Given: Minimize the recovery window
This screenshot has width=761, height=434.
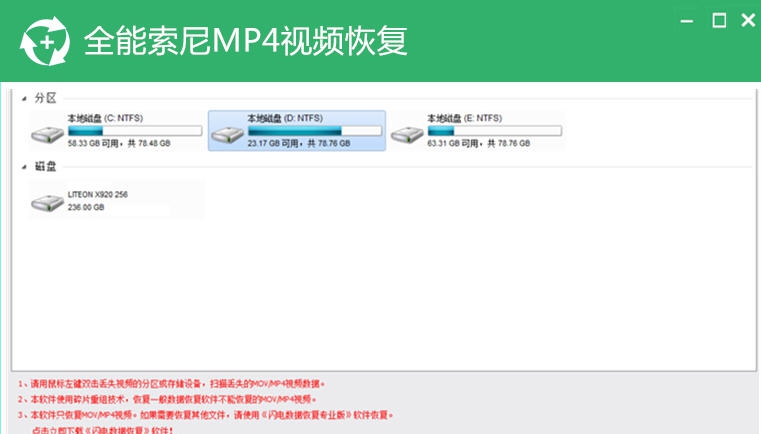Looking at the screenshot, I should [687, 21].
